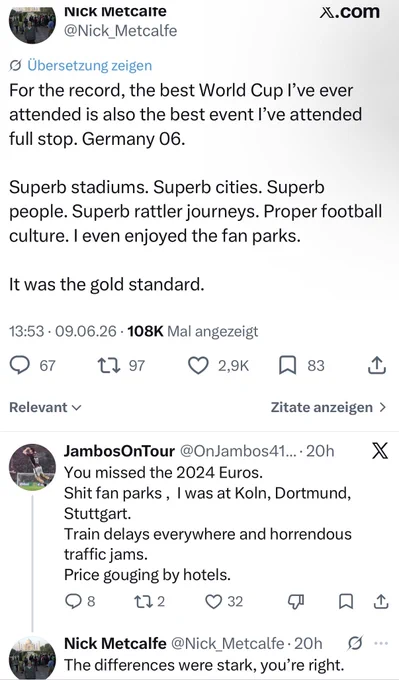Downvote the JambosOnTour reply
The image size is (399, 680).
click(x=296, y=602)
